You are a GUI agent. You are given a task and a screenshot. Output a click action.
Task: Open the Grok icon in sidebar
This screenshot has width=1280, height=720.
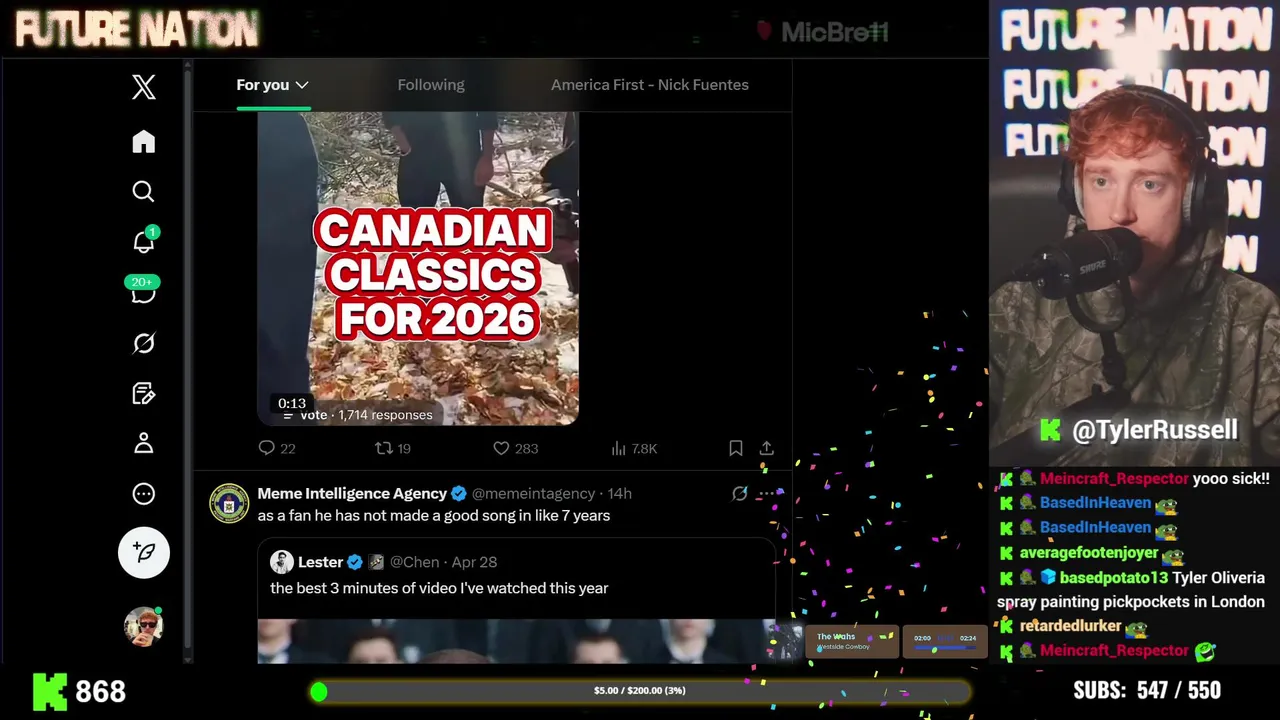(144, 343)
